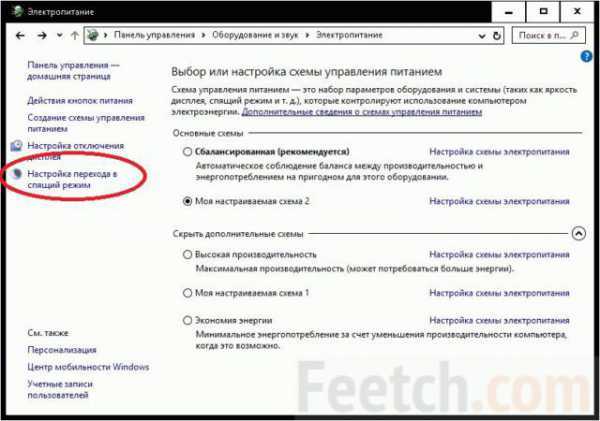Go back with the left arrow
This screenshot has width=600, height=421.
coord(20,36)
